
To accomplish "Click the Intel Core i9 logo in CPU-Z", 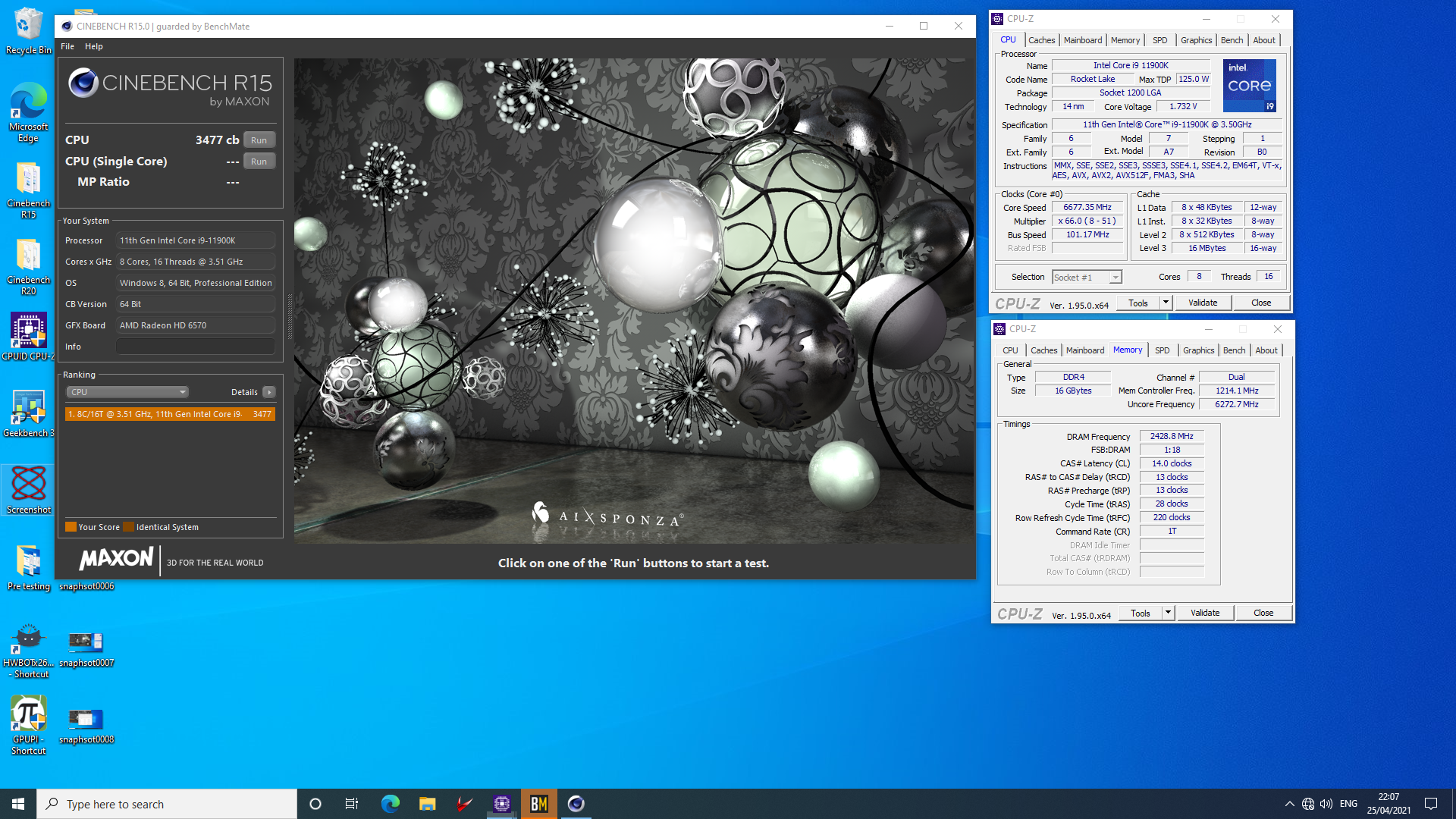I will 1250,86.
